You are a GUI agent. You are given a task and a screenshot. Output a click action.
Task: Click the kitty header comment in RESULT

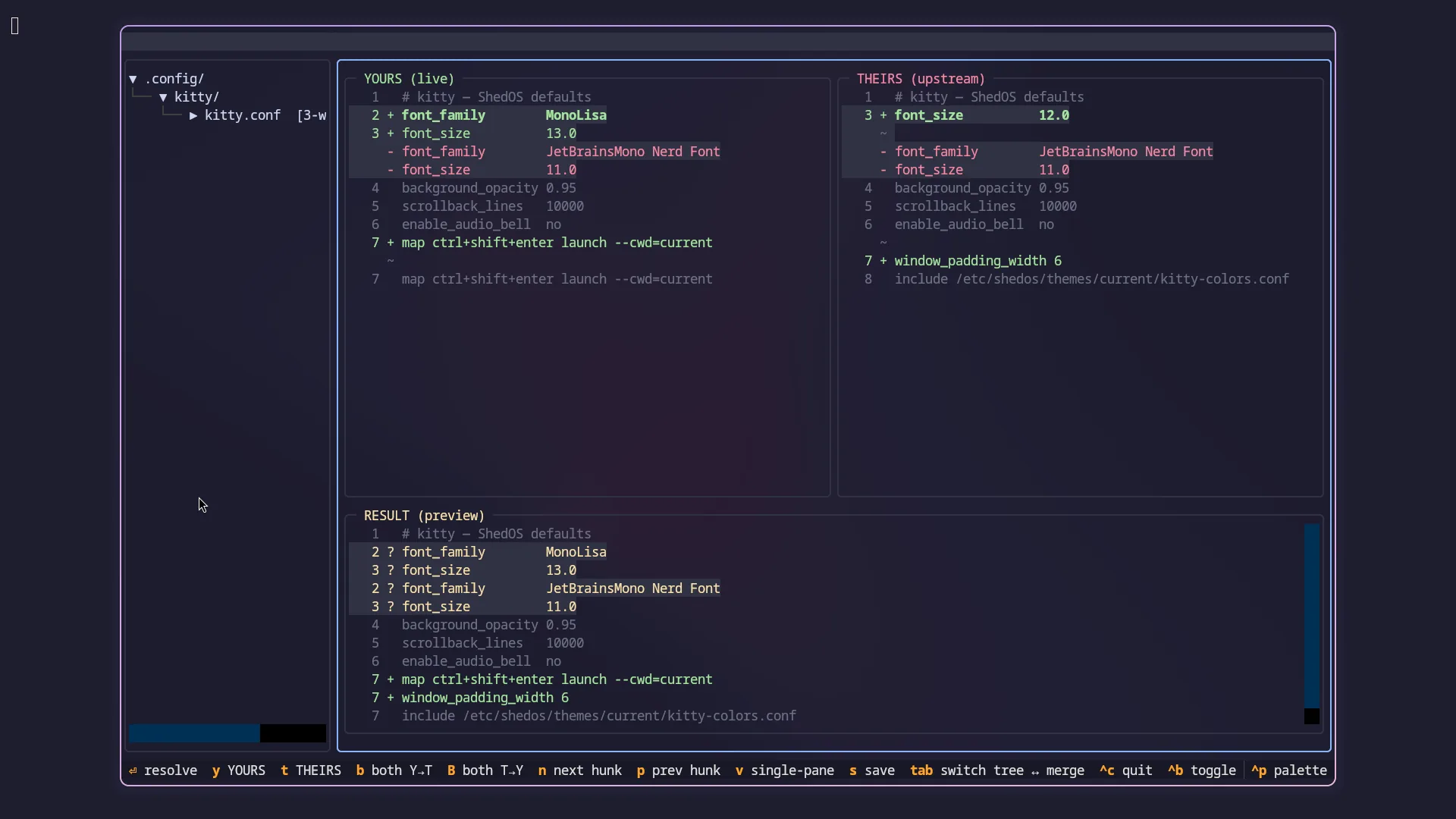click(497, 534)
